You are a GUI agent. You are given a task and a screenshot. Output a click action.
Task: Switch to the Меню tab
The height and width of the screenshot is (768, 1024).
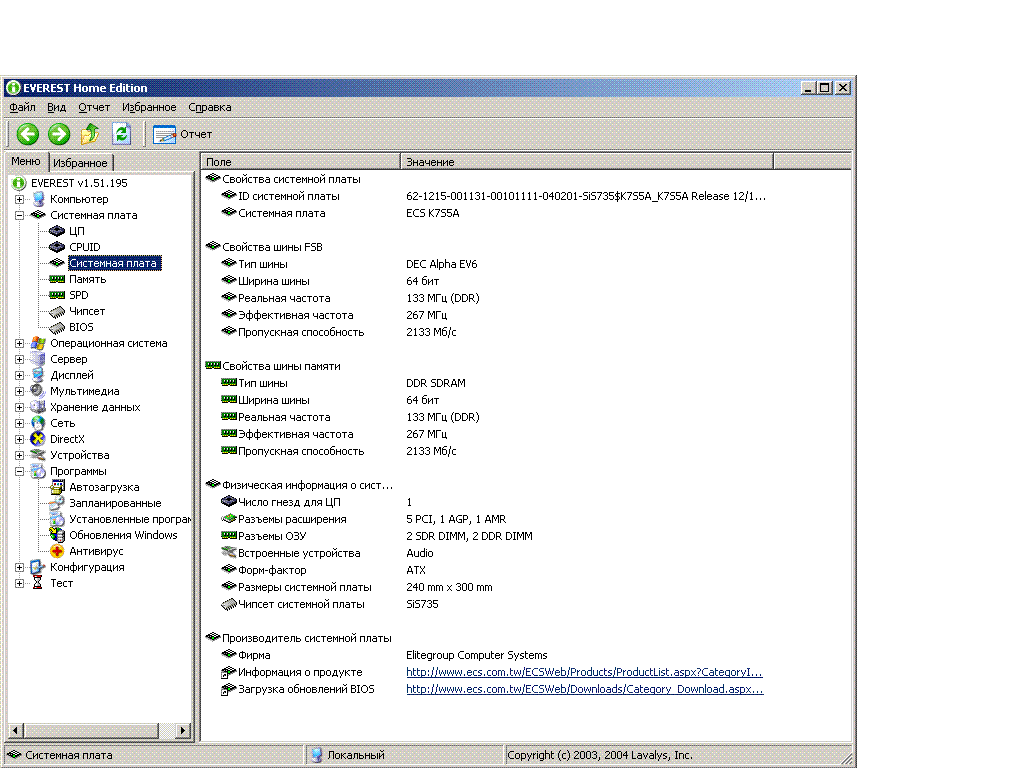point(26,161)
